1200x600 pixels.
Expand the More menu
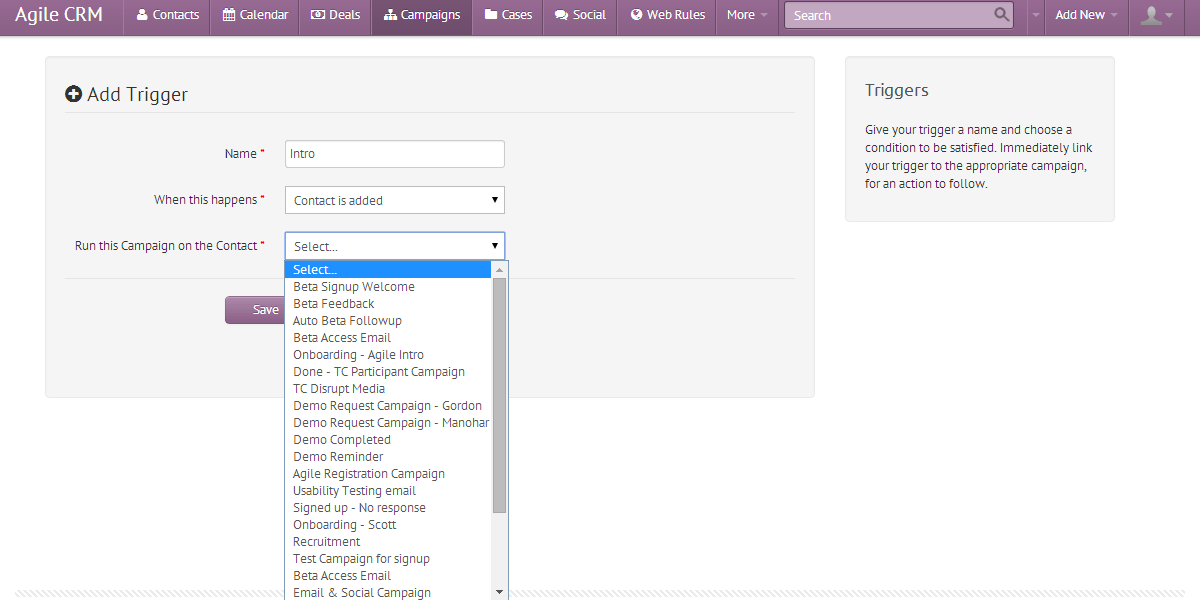tap(747, 15)
